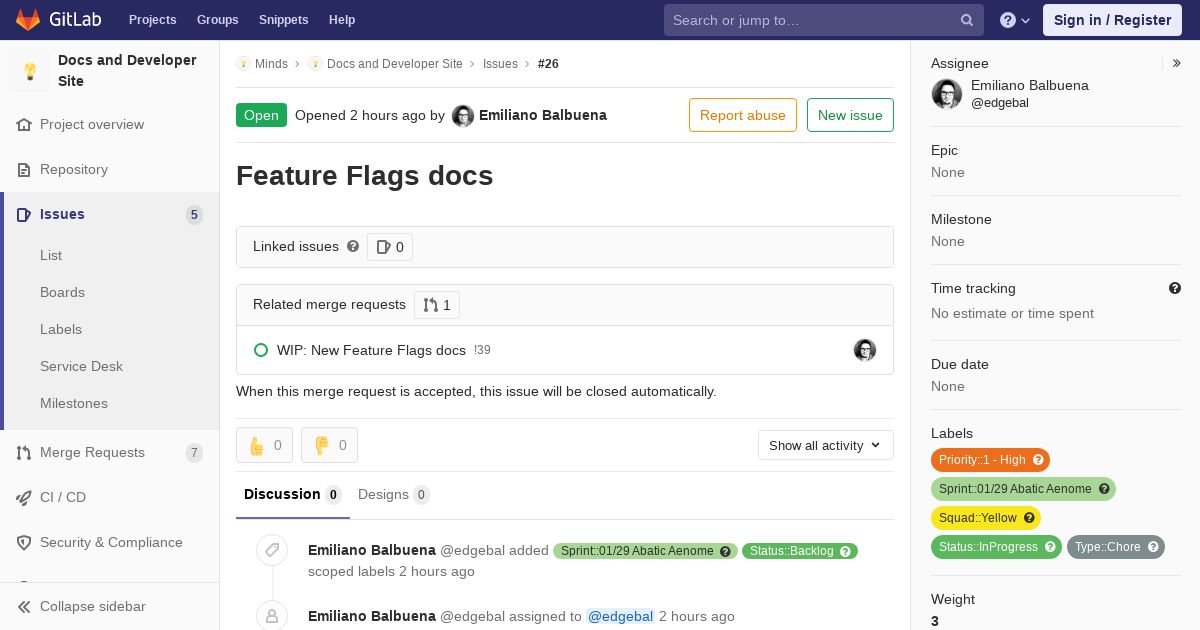
Task: Open the Groups menu
Action: [217, 20]
